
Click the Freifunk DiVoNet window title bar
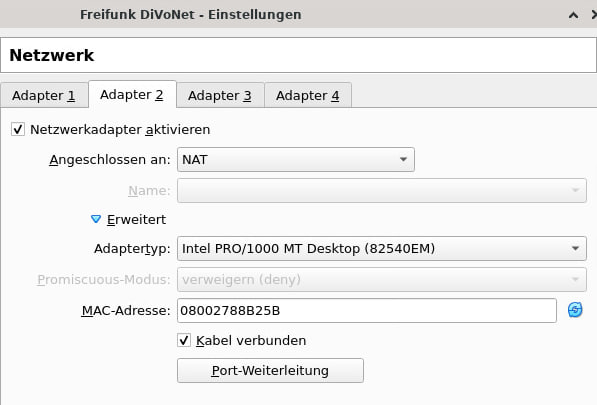coord(190,14)
